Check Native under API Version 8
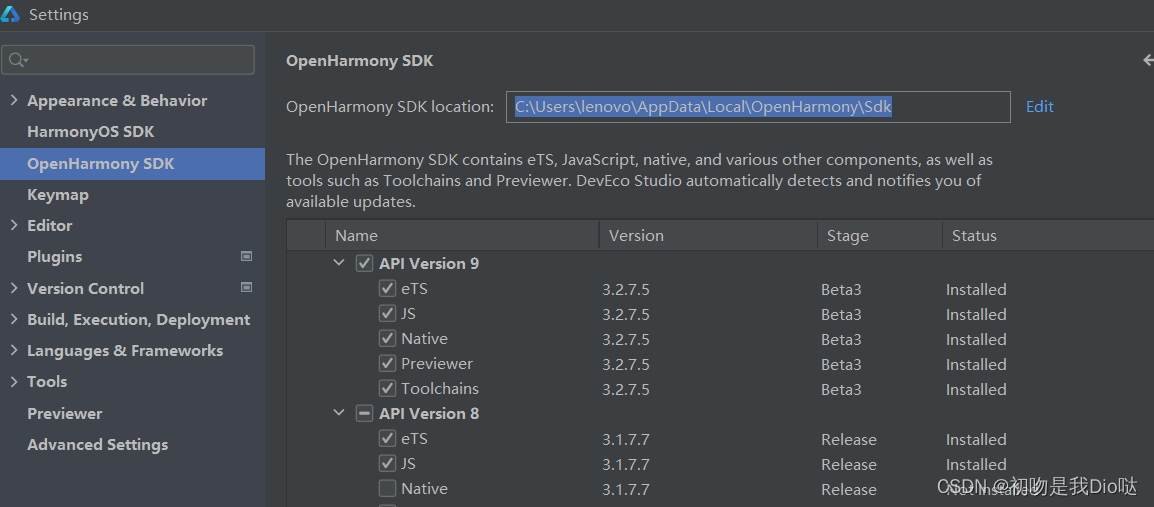Screen dimensions: 1154x507 click(x=387, y=489)
